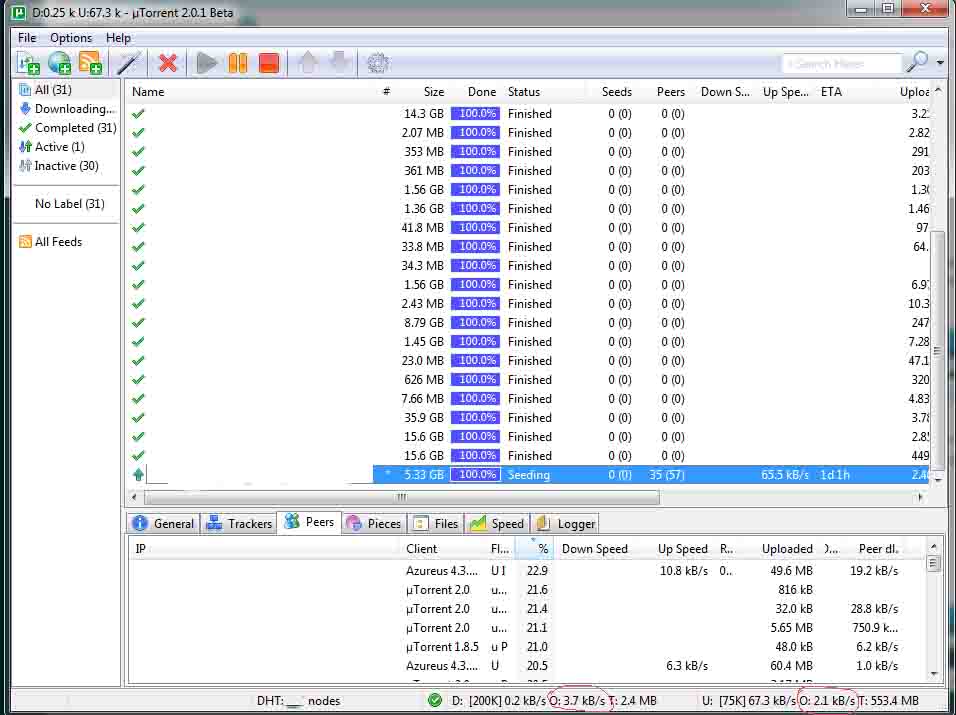Click the Move Down Queue arrow icon
Viewport: 956px width, 715px height.
(x=339, y=63)
